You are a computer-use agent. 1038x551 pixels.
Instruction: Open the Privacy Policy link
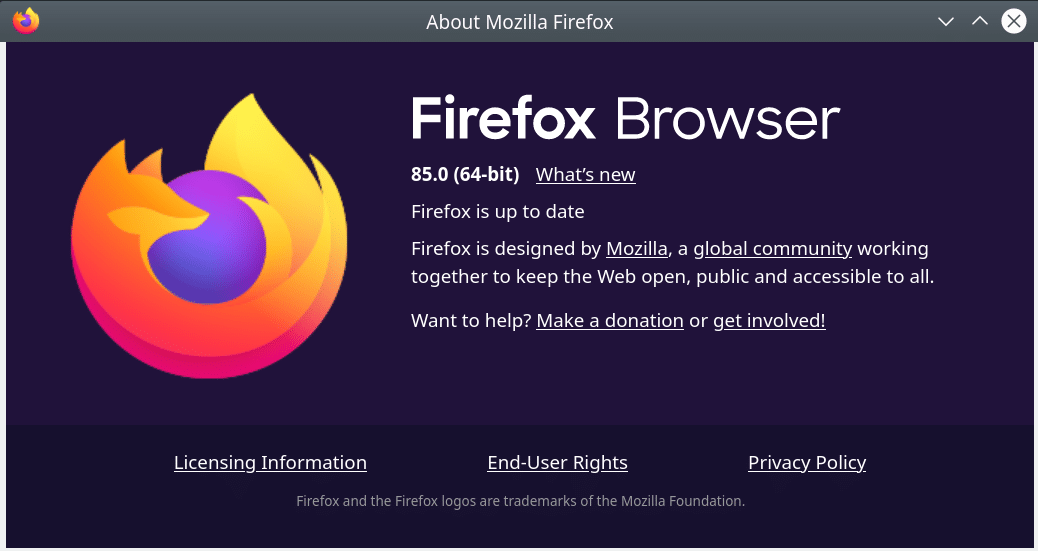(x=806, y=463)
